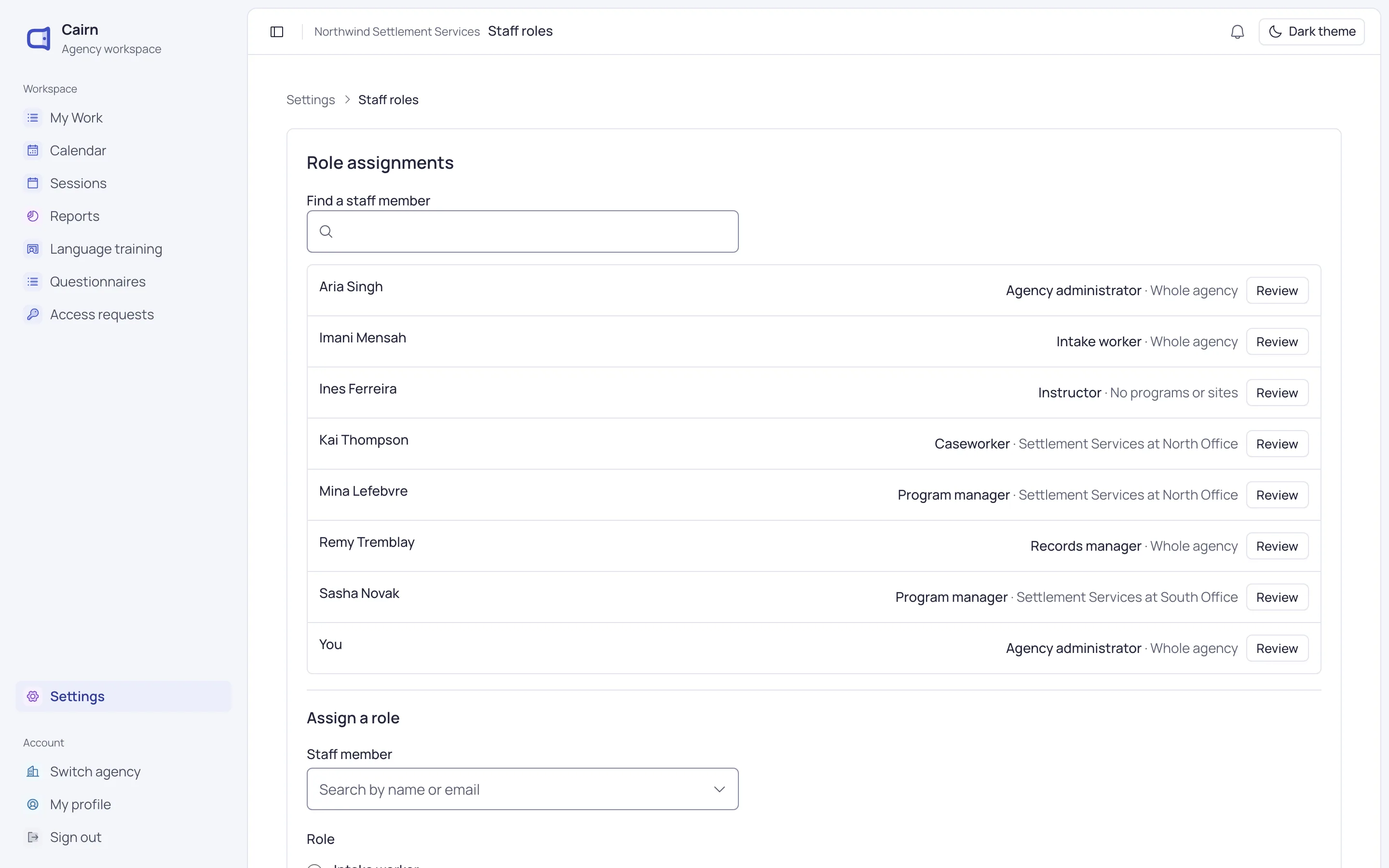
Task: Review your own role assignment
Action: [x=1277, y=648]
